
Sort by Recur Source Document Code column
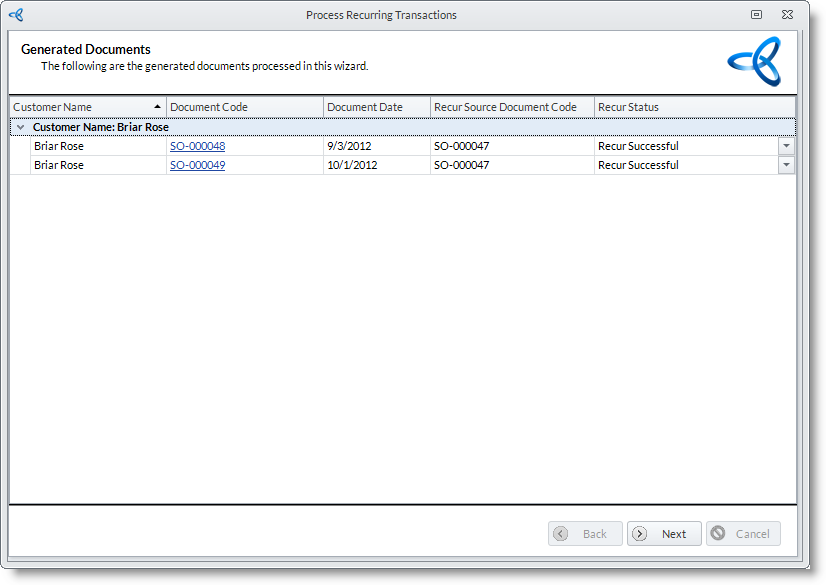click(513, 107)
